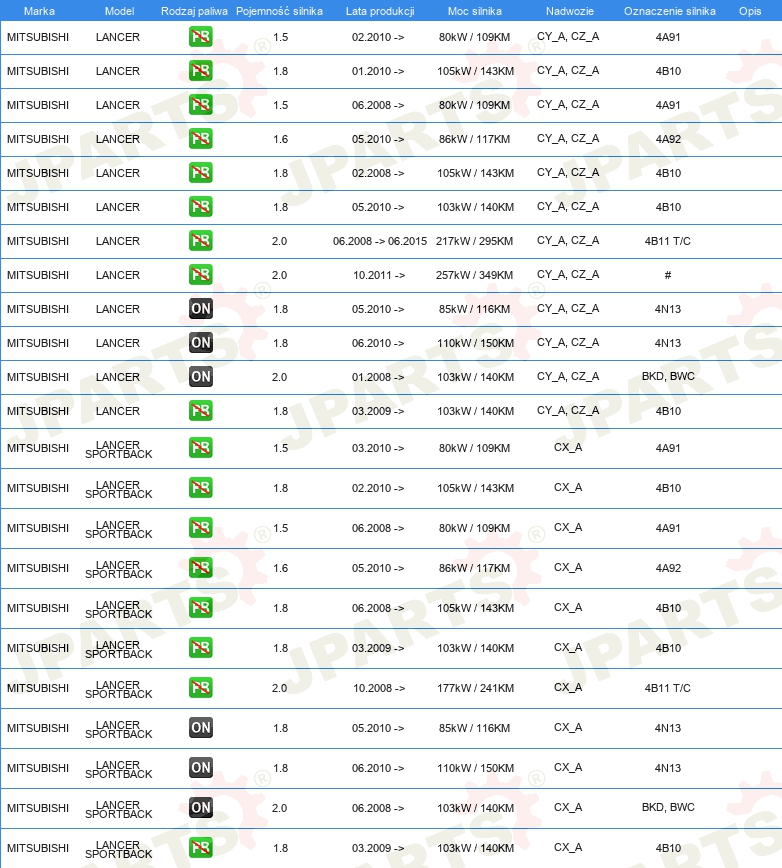Viewport: 782px width, 868px height.
Task: Click the Marka column header
Action: (39, 11)
